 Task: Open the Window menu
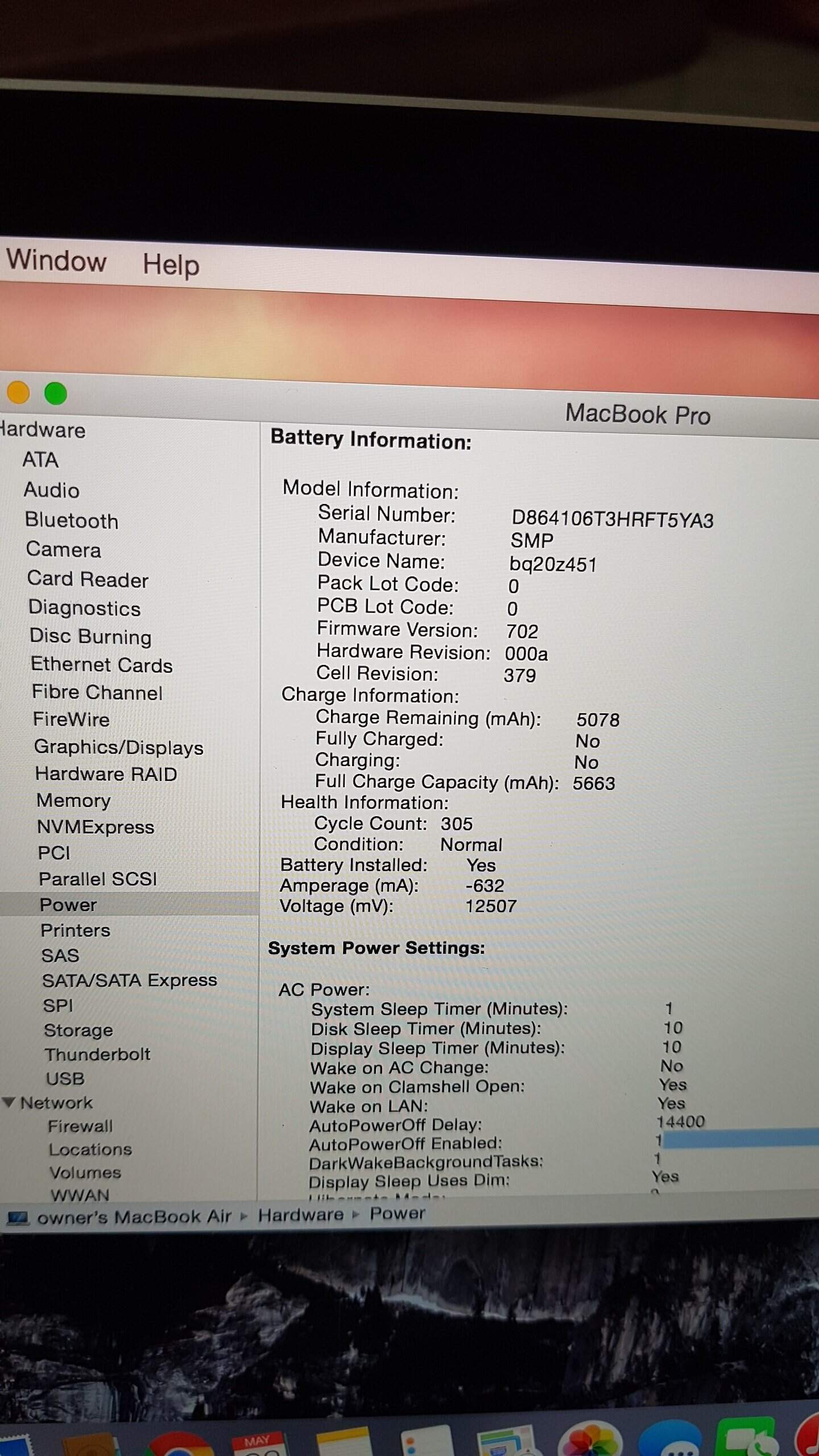tap(56, 261)
